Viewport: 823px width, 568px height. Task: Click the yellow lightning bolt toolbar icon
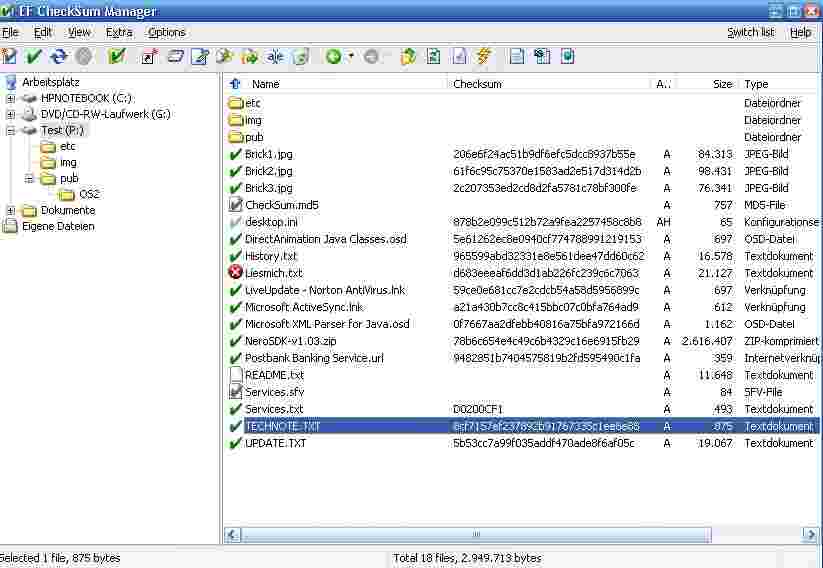point(483,56)
